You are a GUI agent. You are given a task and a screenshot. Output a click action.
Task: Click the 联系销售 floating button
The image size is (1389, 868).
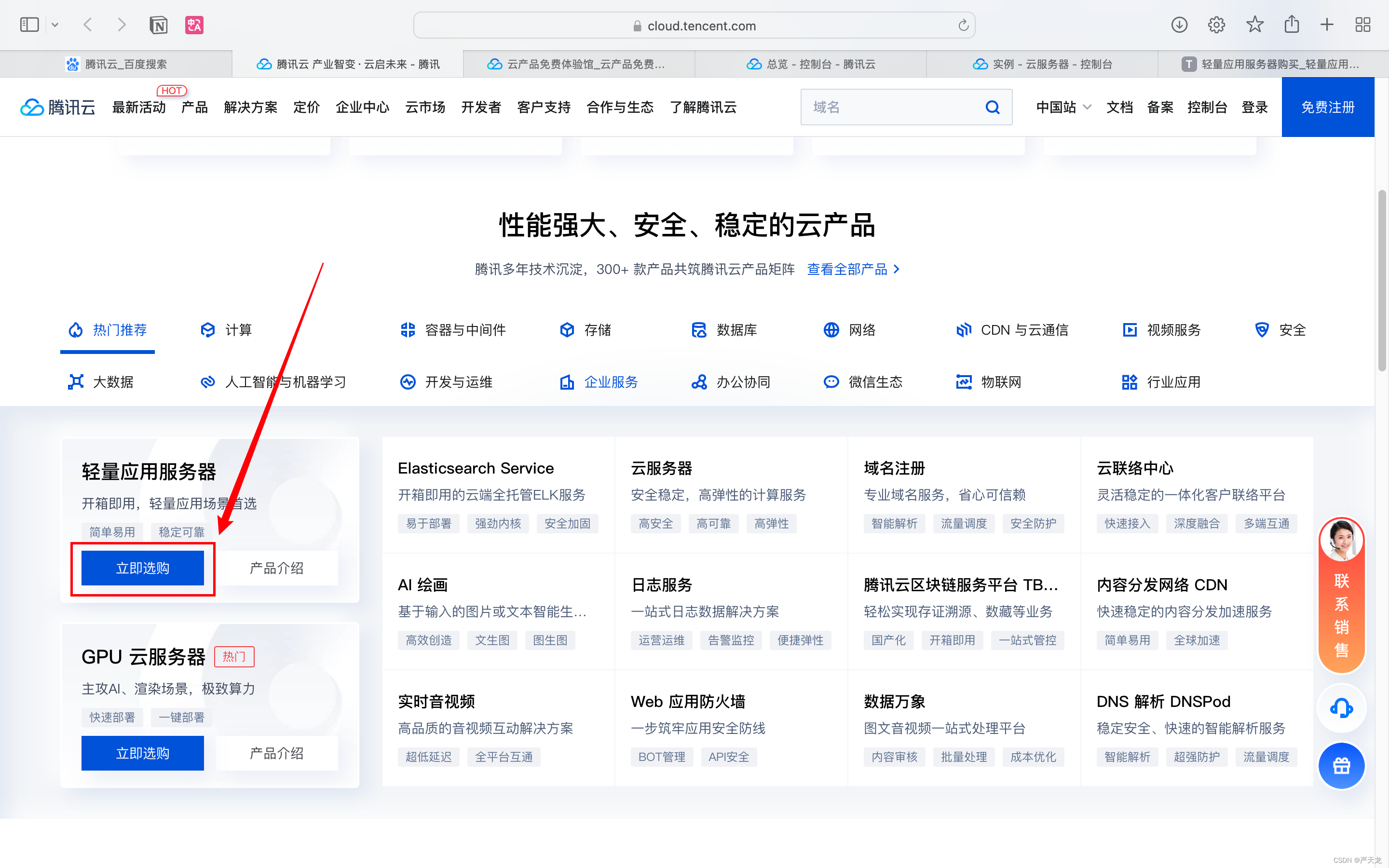click(x=1341, y=594)
